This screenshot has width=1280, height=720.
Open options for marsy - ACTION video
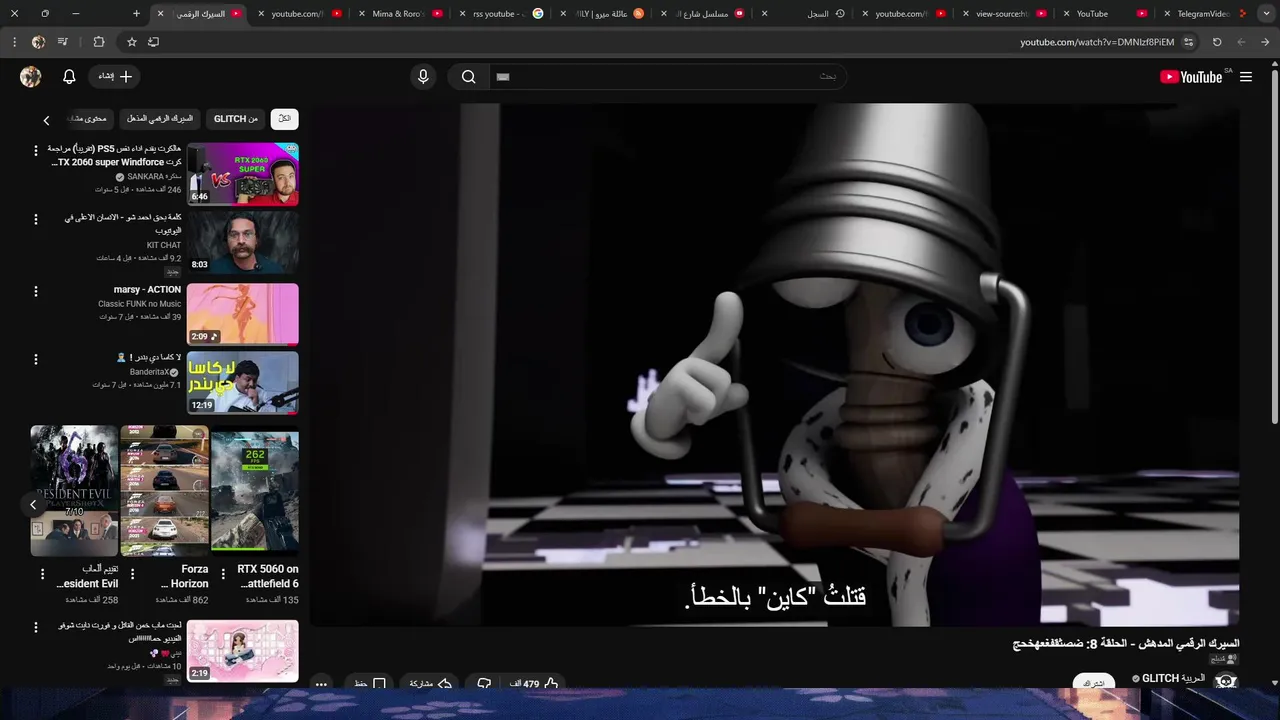(x=36, y=291)
